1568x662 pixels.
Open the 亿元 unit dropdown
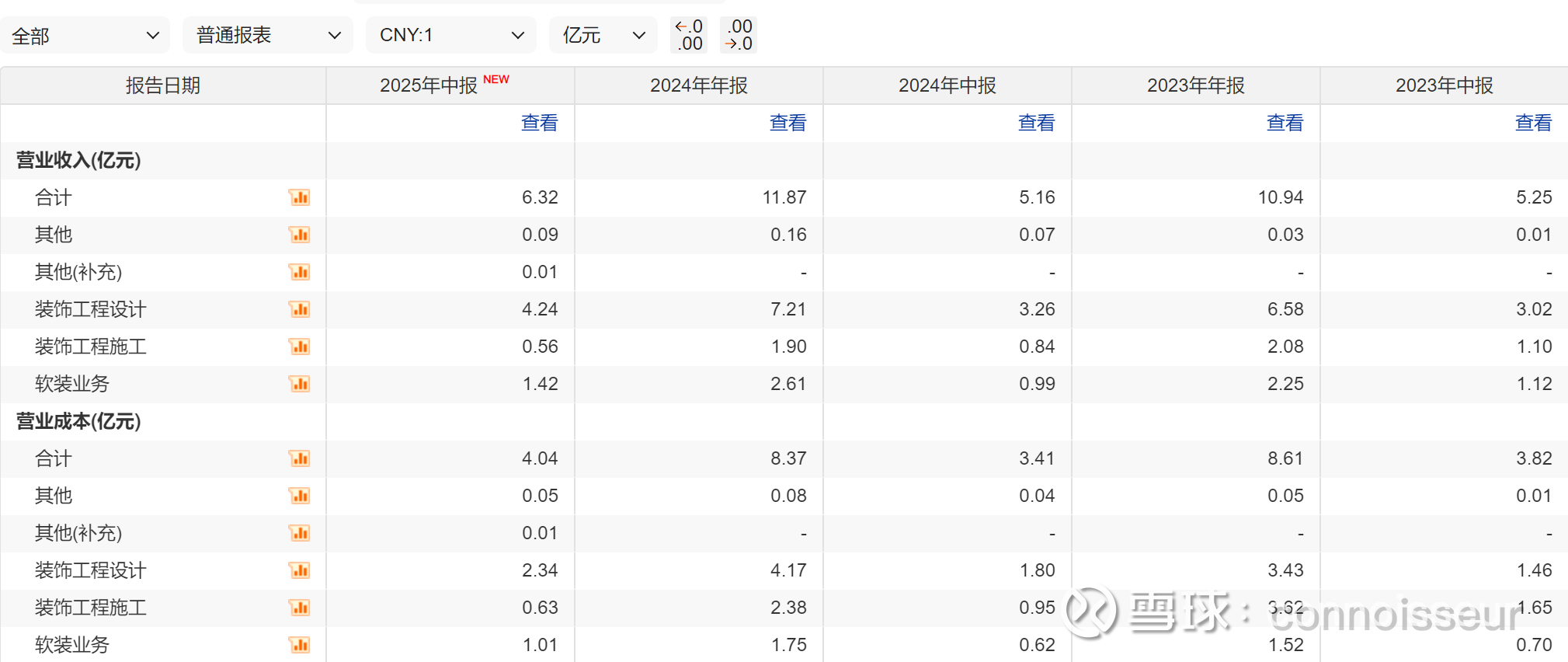[x=603, y=35]
